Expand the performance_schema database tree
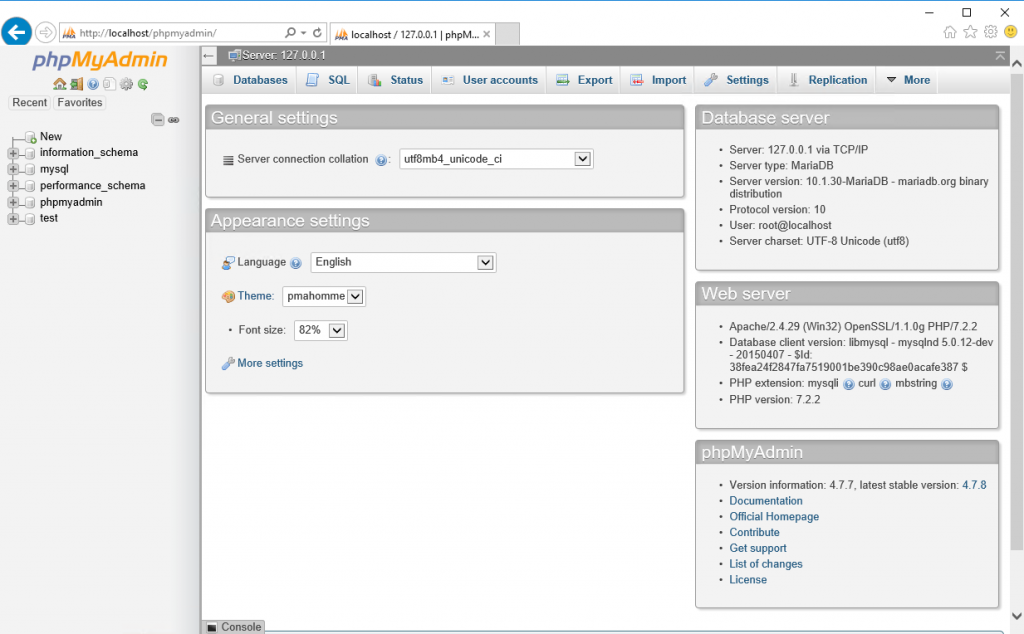 tap(13, 186)
